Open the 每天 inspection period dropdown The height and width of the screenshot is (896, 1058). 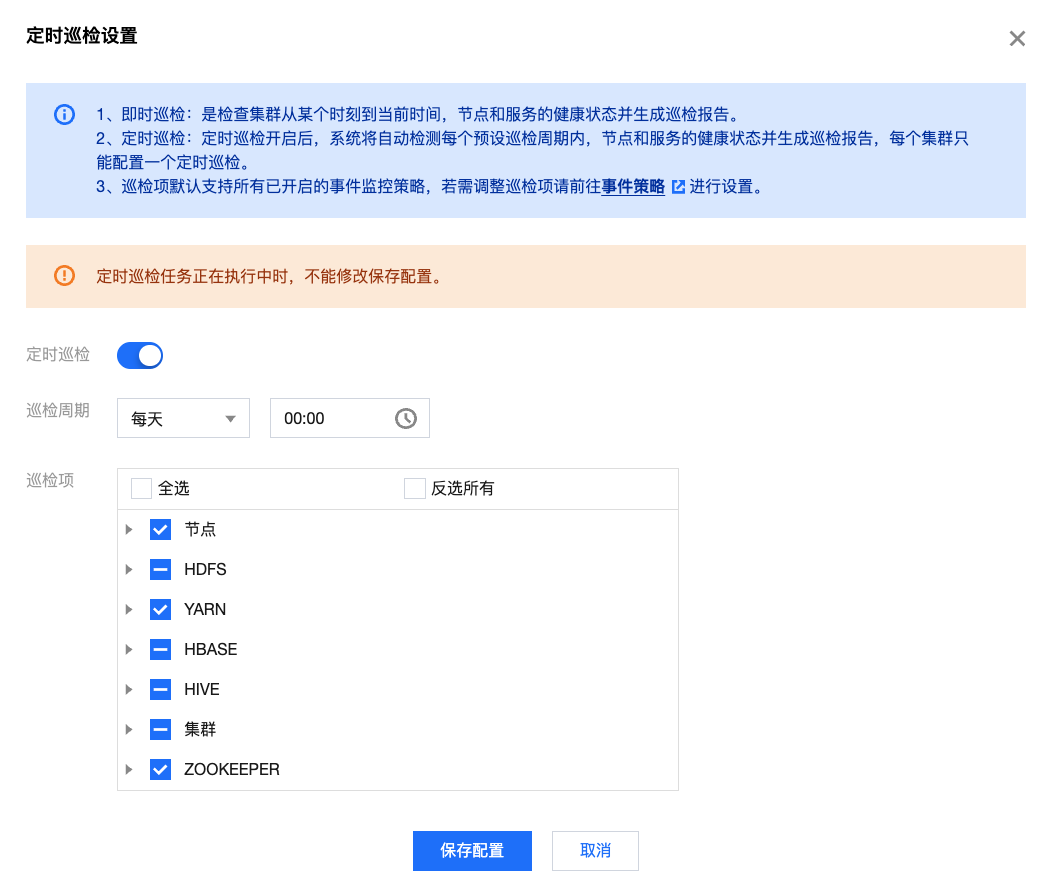click(x=183, y=419)
